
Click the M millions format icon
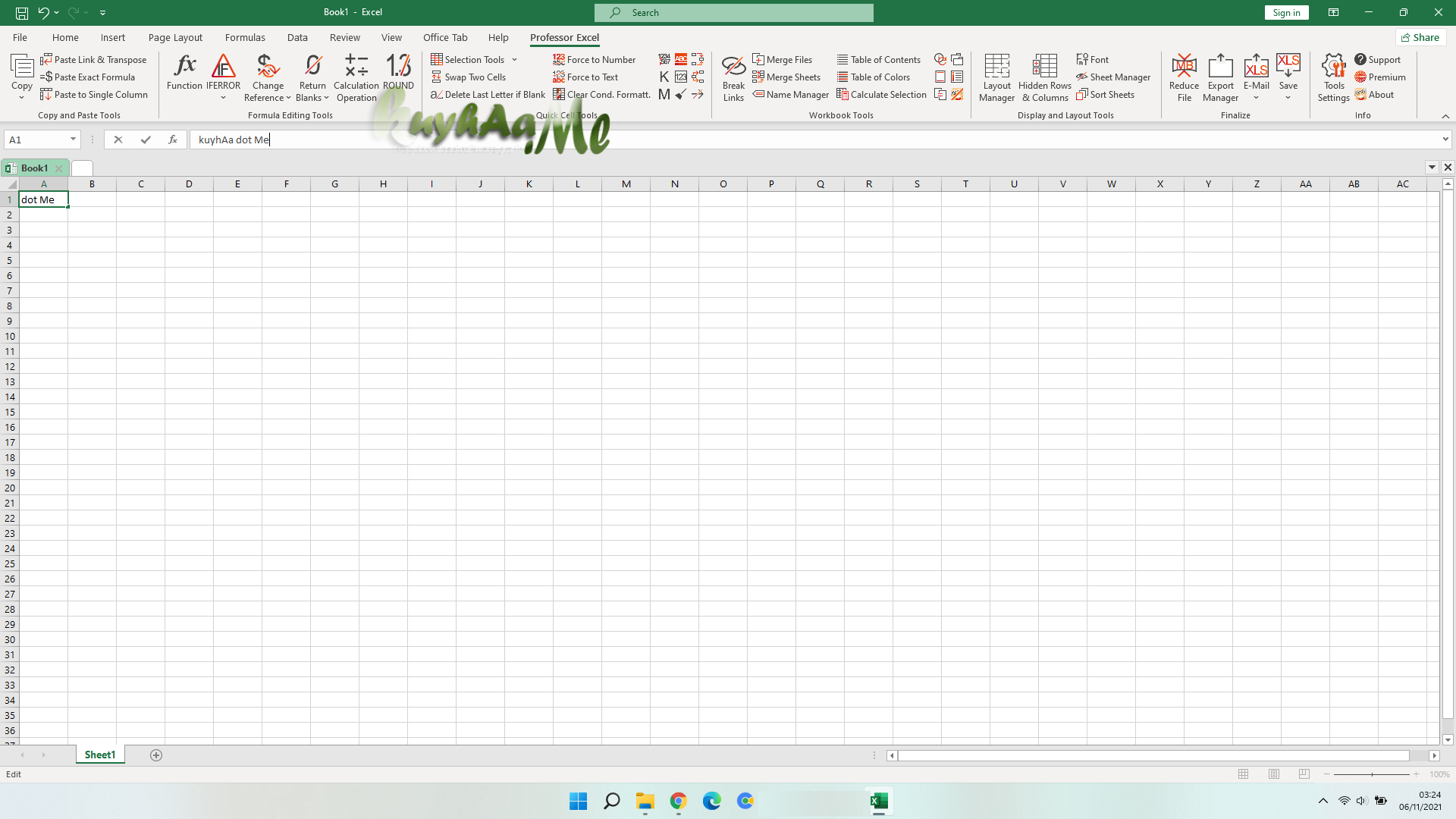click(x=664, y=95)
